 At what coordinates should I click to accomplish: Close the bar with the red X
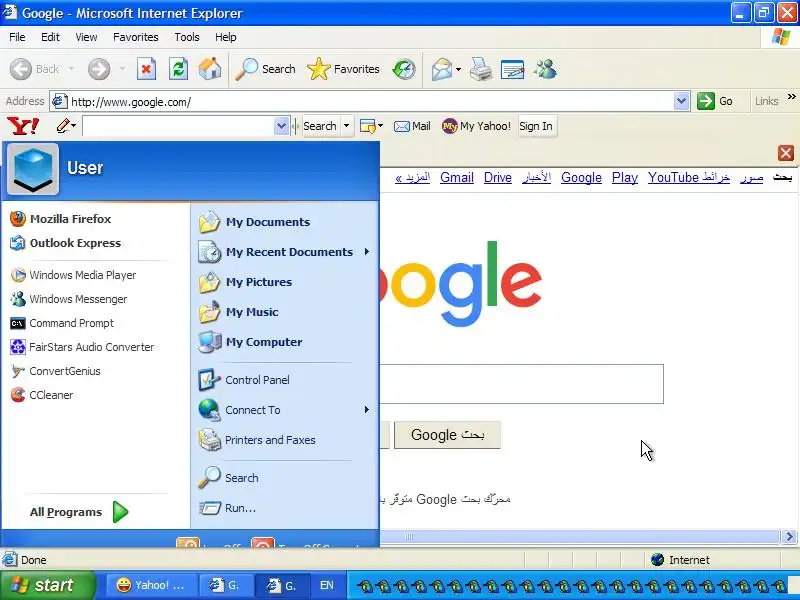[786, 153]
